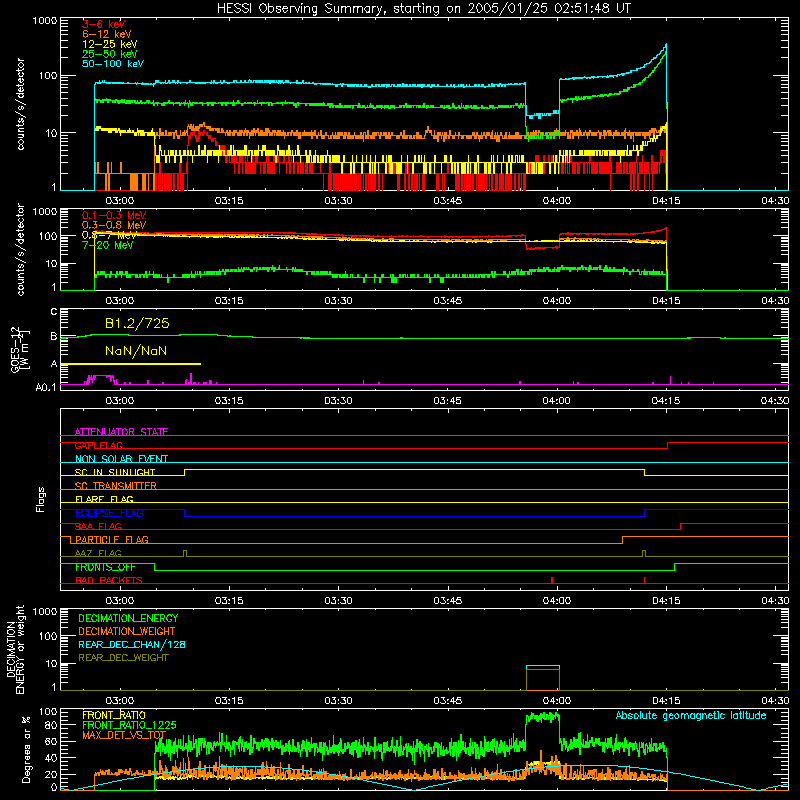This screenshot has height=800, width=800.
Task: Click the Absolute geomagnetic latitude label
Action: (x=691, y=716)
